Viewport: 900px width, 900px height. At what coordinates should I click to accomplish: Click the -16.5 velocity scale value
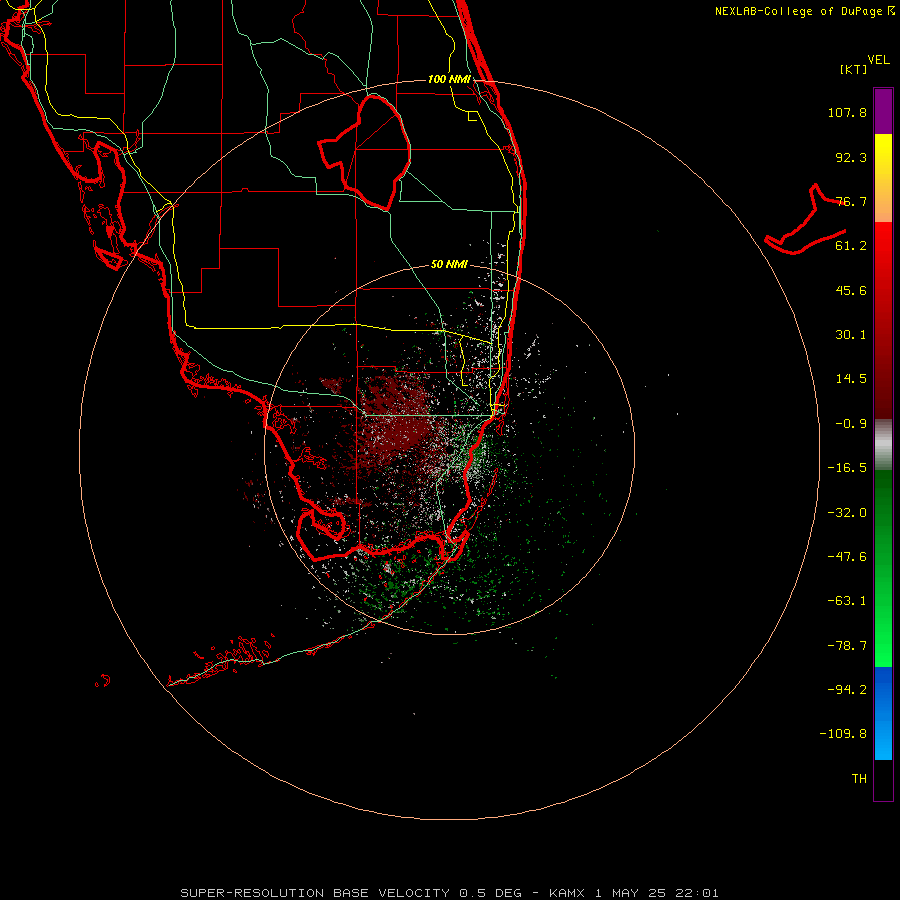click(847, 468)
